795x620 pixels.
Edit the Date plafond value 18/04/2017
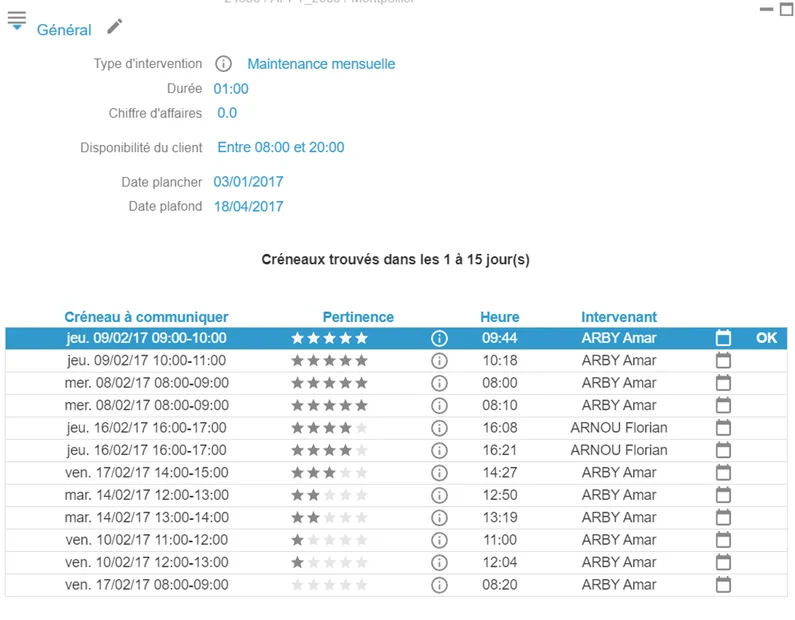(248, 207)
